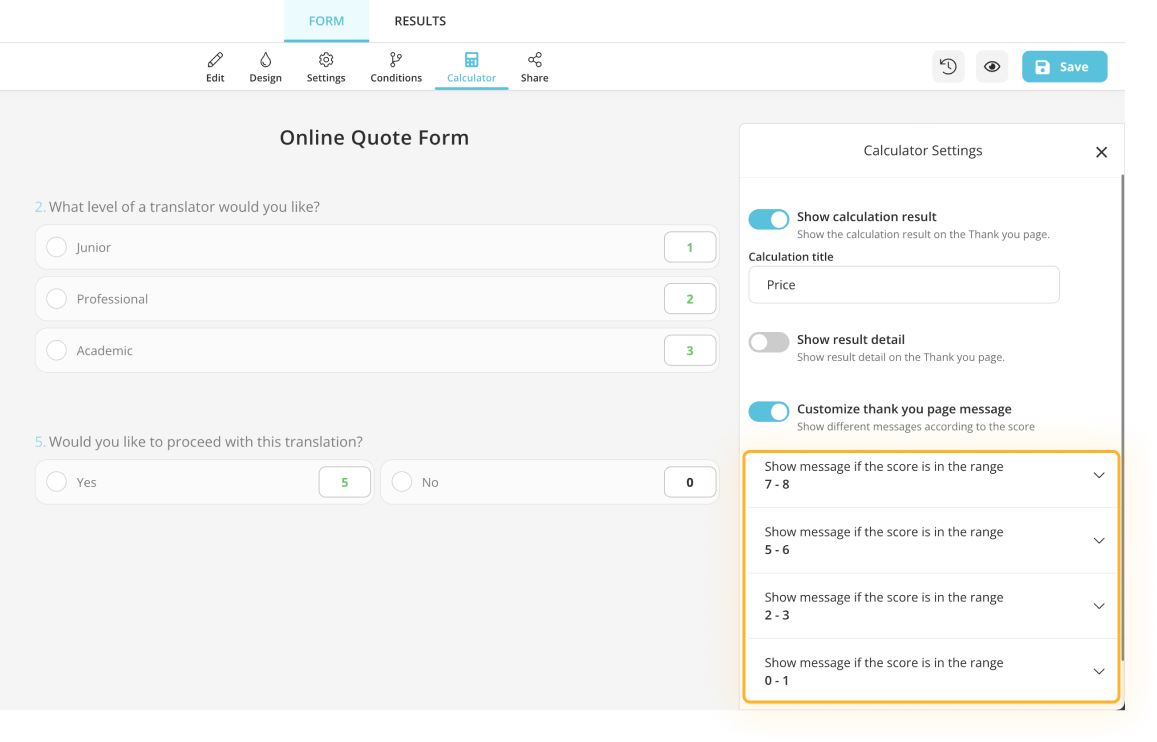Click the Online Quote Form title

pyautogui.click(x=374, y=138)
